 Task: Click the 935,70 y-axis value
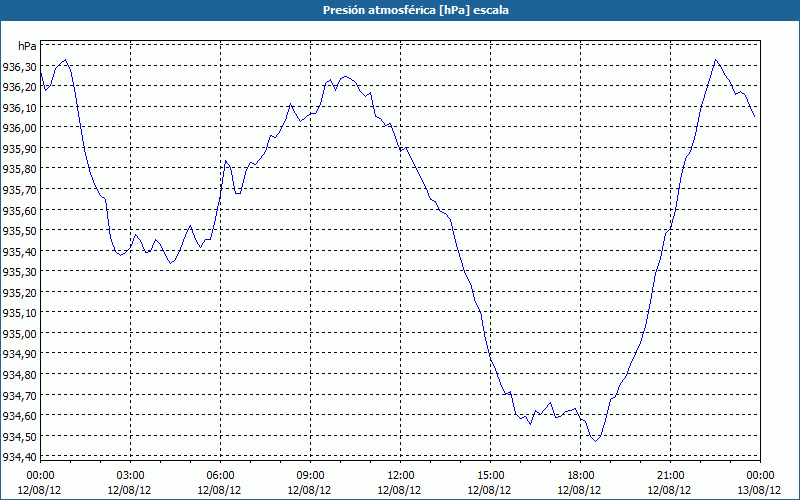tap(19, 190)
